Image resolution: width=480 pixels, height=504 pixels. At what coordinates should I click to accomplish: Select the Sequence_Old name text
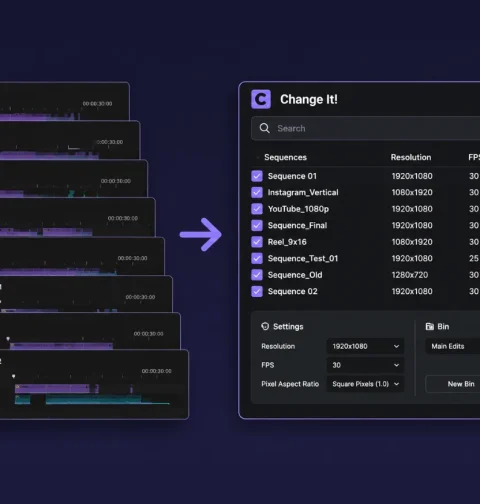(x=295, y=275)
